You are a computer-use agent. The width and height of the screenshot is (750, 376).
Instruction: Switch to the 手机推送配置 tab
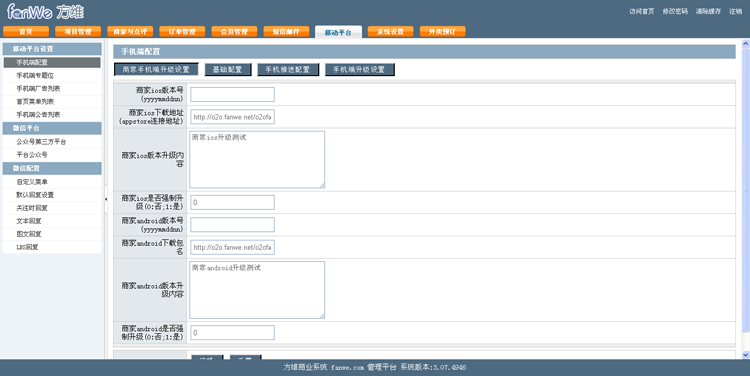(x=288, y=69)
